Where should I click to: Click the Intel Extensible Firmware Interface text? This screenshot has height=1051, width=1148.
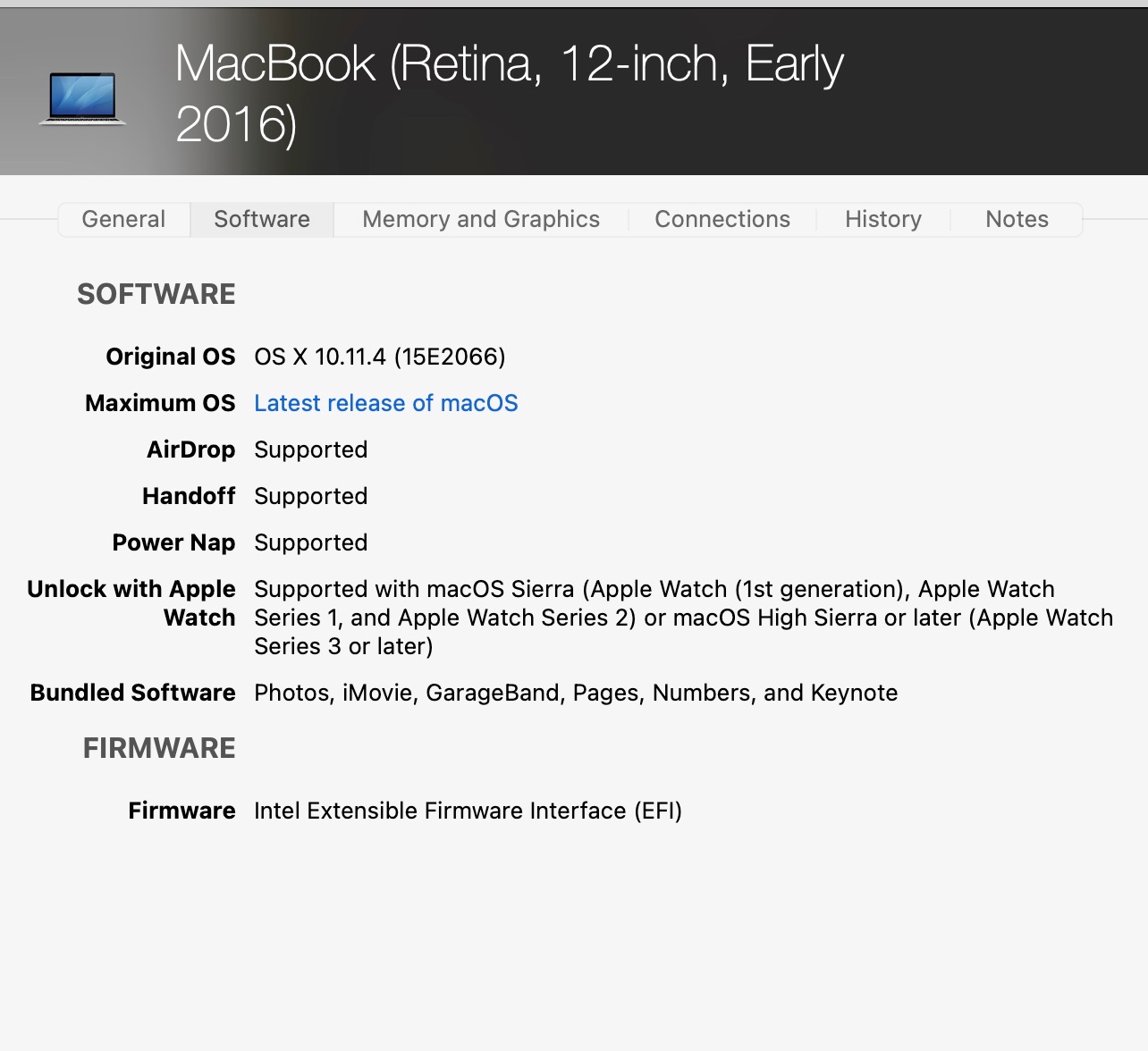(468, 811)
